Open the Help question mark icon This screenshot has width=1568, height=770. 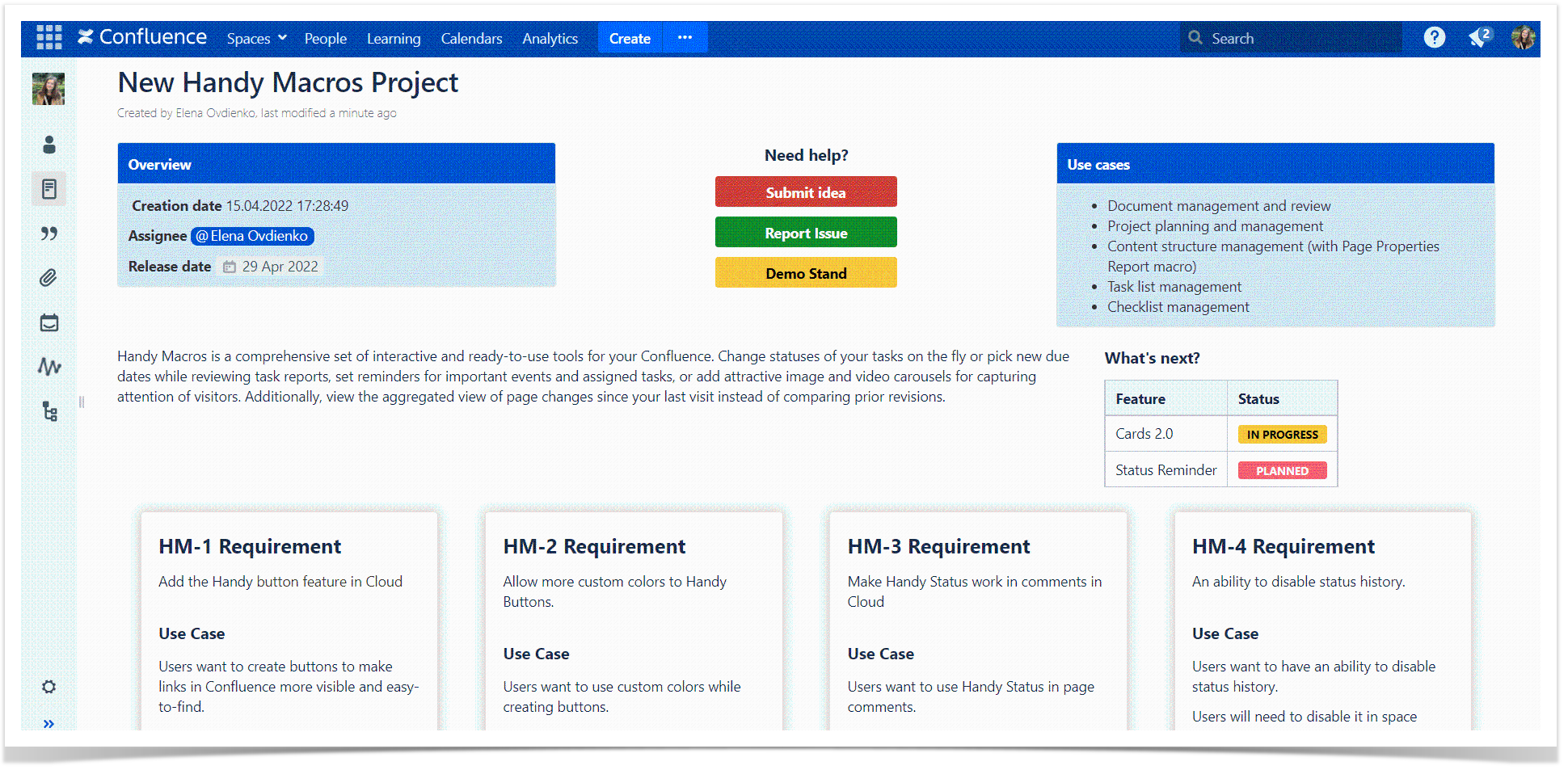coord(1435,37)
